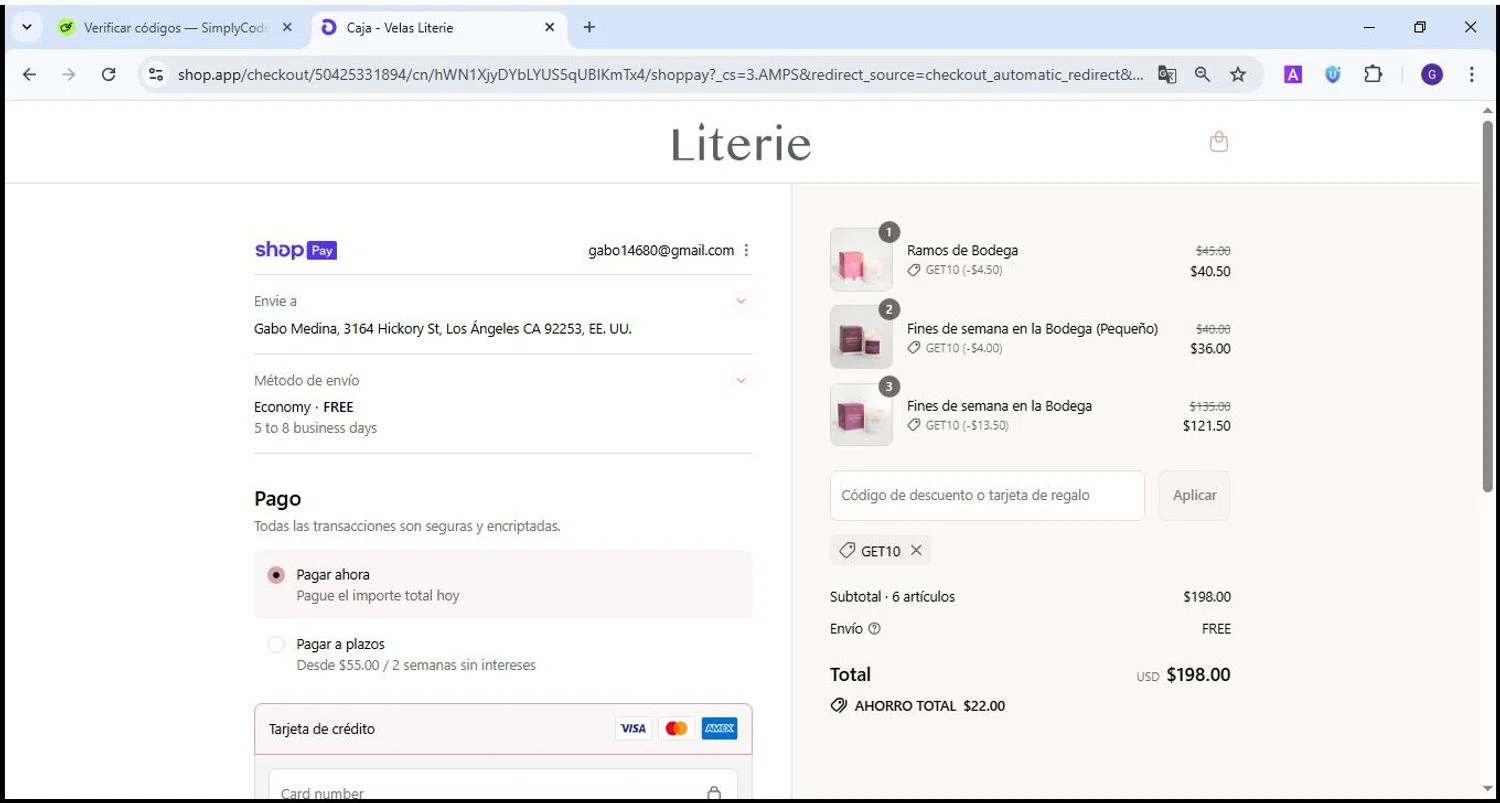Image resolution: width=1500 pixels, height=803 pixels.
Task: Close the Caja - Velas Literie tab
Action: [549, 28]
